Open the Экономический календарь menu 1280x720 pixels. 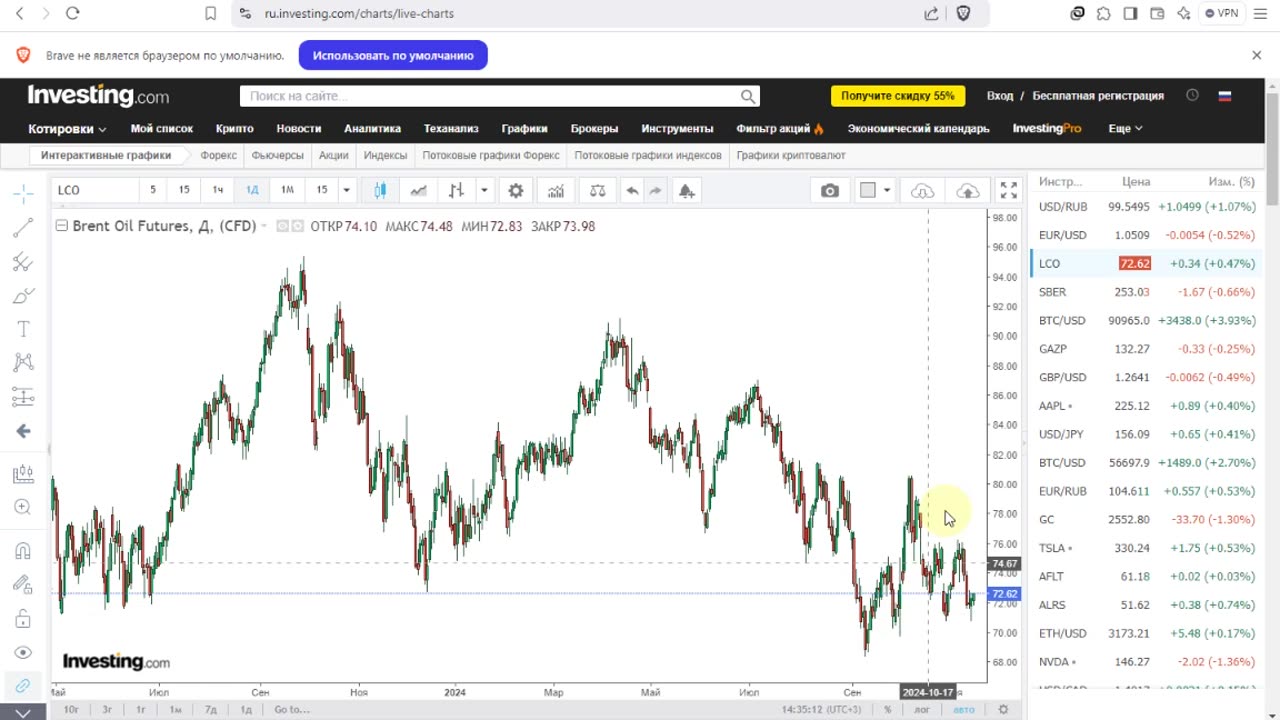point(918,128)
